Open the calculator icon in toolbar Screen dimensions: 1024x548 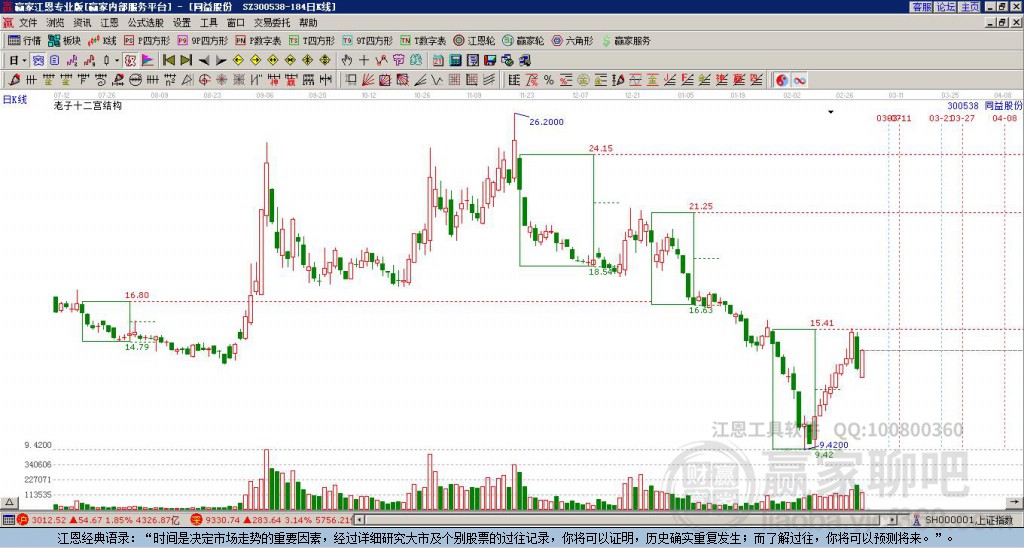pos(456,60)
